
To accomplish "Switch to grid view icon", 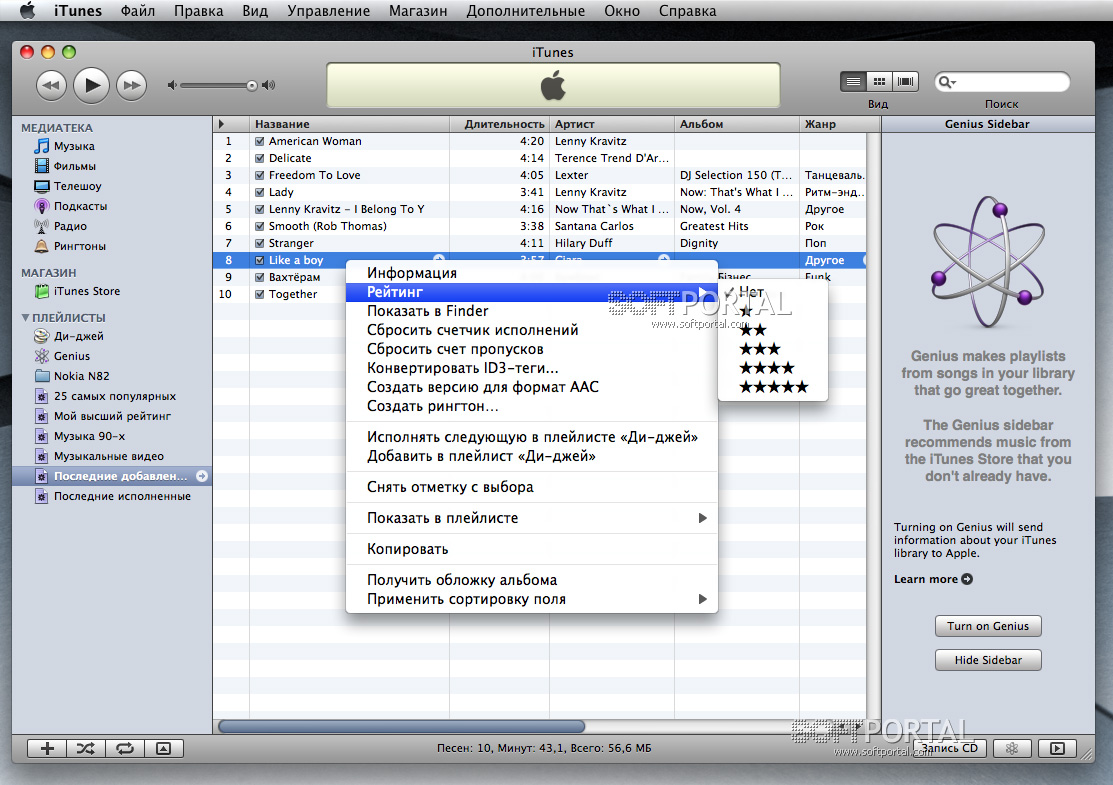I will click(x=879, y=82).
